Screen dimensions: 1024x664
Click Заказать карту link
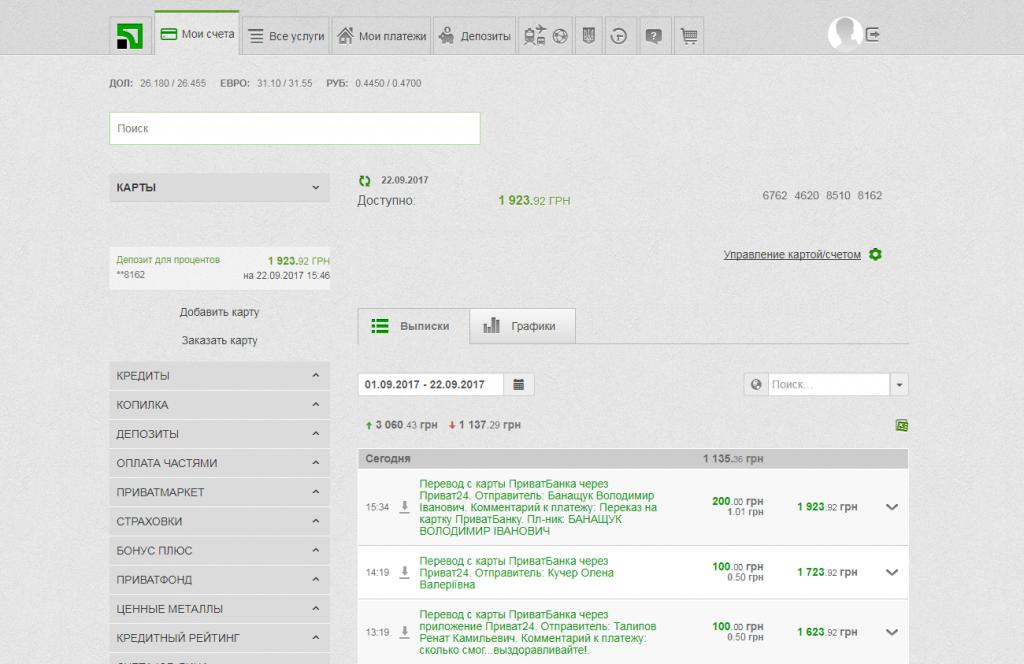click(x=219, y=340)
